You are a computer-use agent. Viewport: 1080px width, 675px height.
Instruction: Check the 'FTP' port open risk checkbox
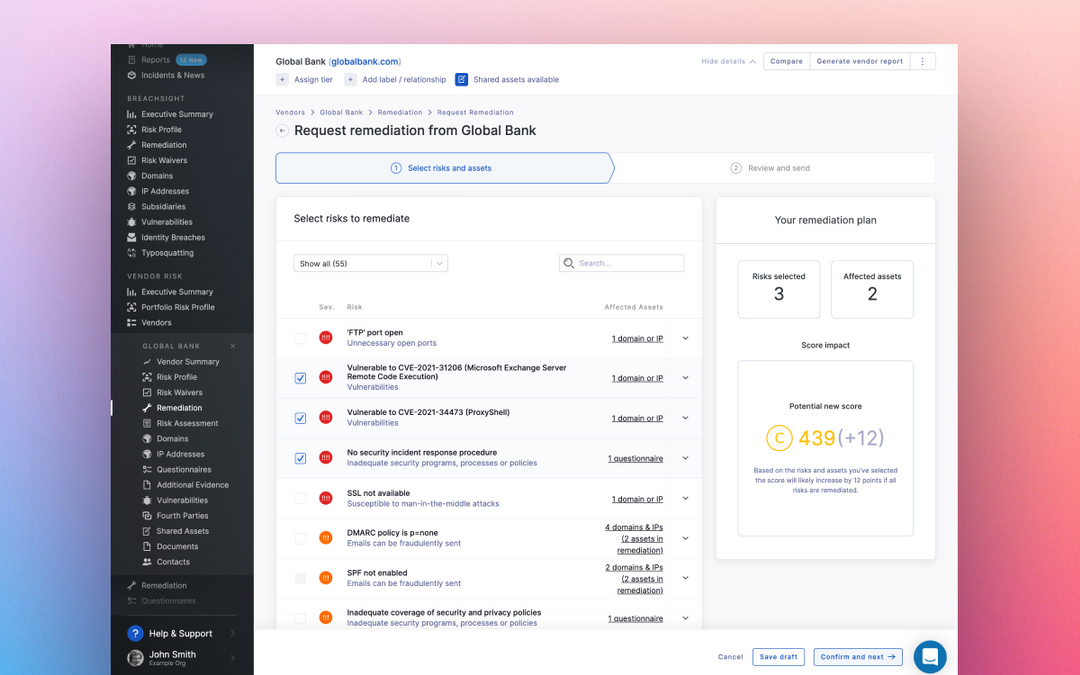point(299,338)
